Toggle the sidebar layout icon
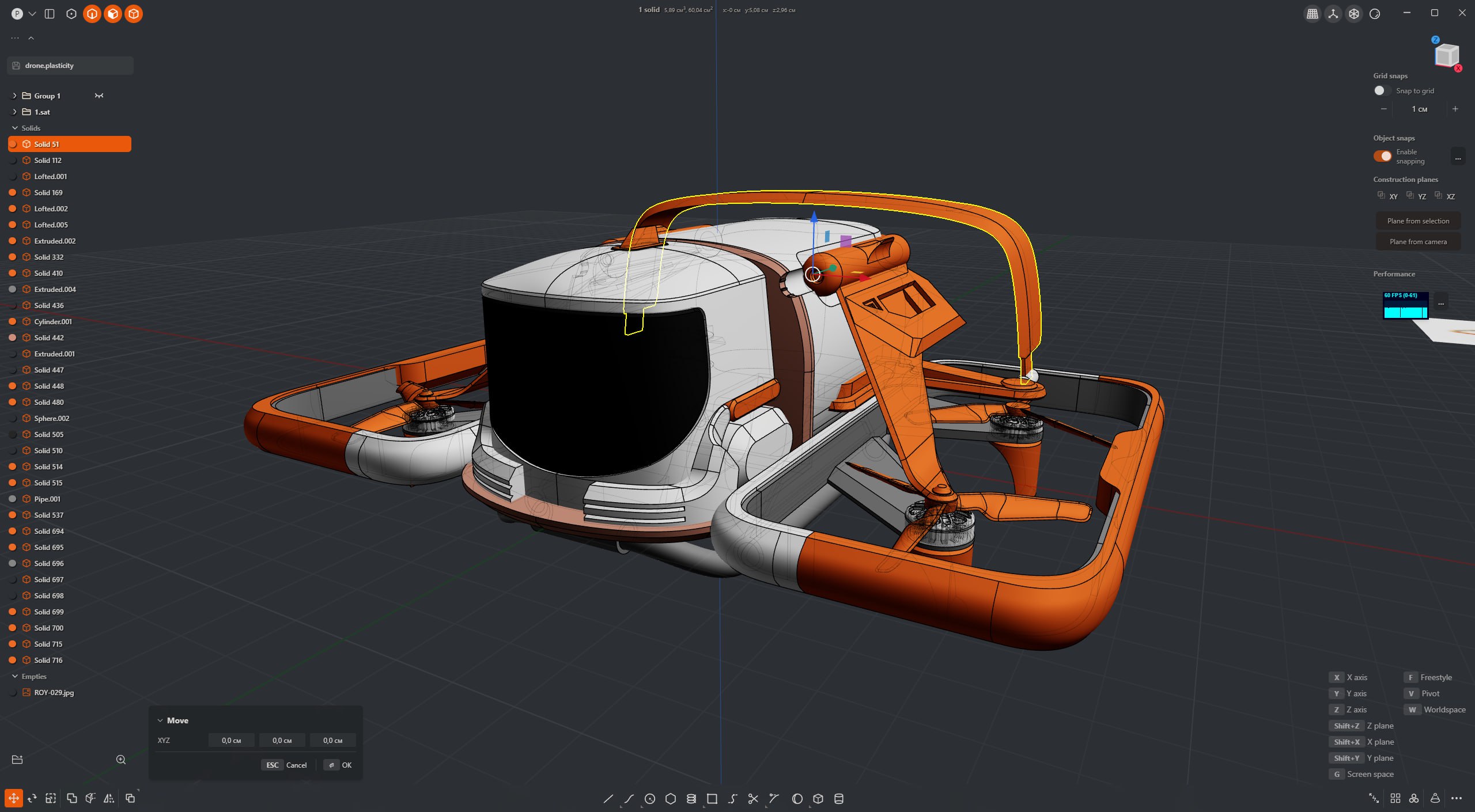The width and height of the screenshot is (1475, 812). pyautogui.click(x=50, y=14)
